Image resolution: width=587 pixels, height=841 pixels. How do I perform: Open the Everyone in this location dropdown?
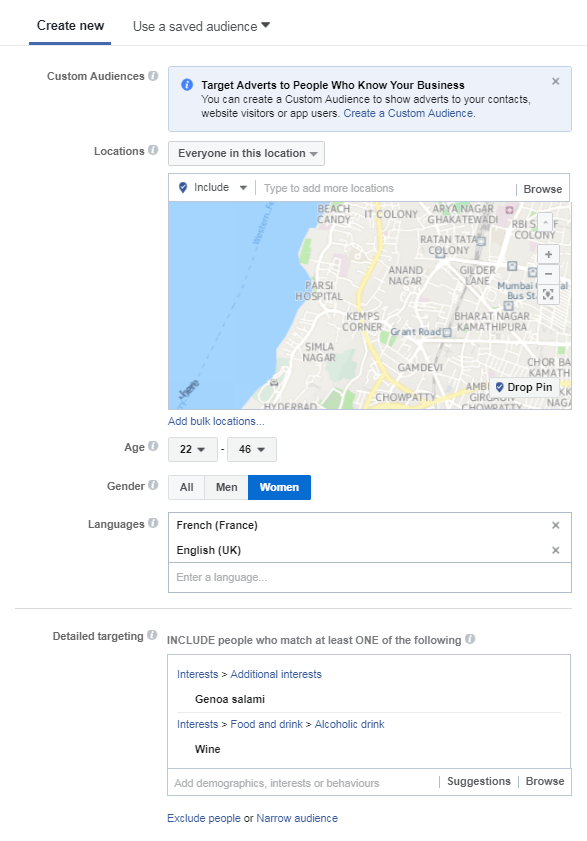point(246,153)
